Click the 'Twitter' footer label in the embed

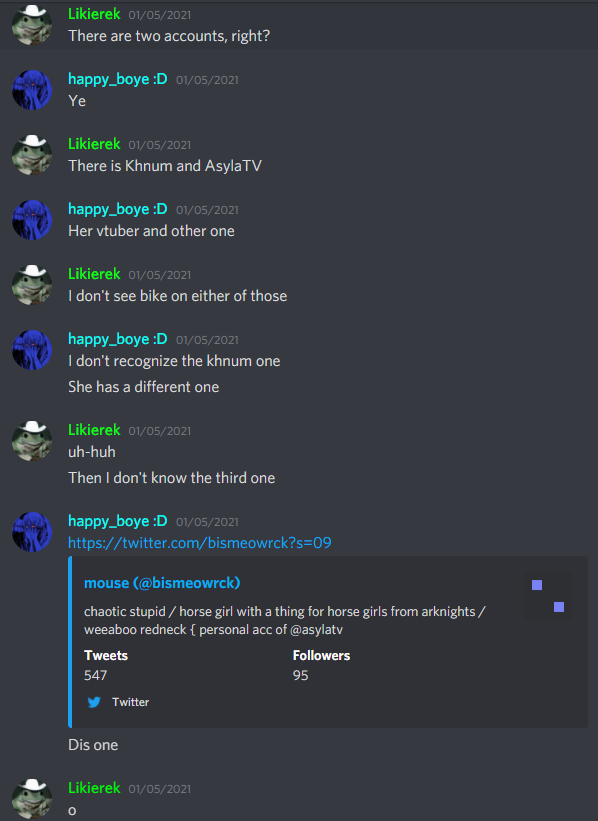coord(130,702)
